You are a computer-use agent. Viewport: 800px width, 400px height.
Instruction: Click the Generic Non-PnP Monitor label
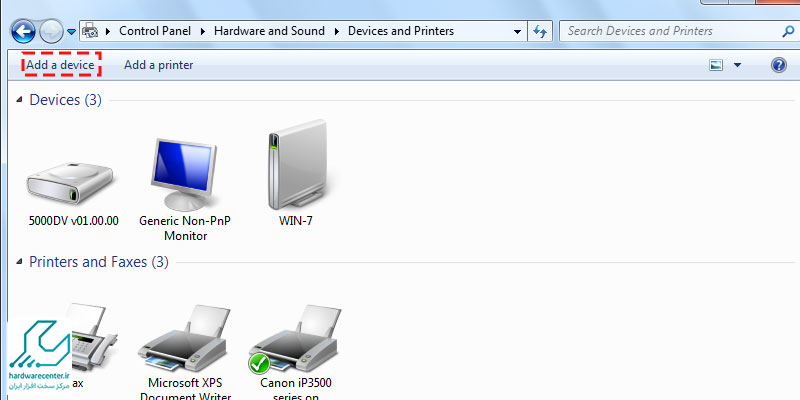[x=185, y=228]
